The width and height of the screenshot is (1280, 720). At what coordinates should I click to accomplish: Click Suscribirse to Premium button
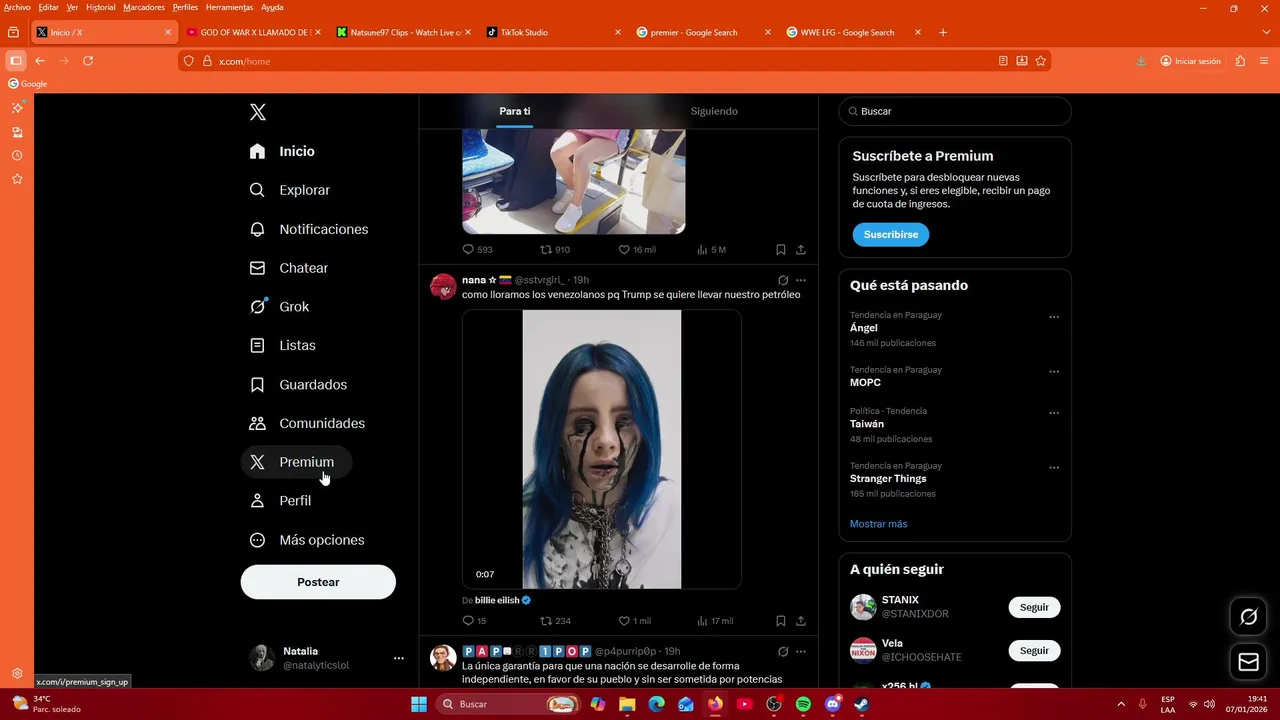(x=891, y=235)
